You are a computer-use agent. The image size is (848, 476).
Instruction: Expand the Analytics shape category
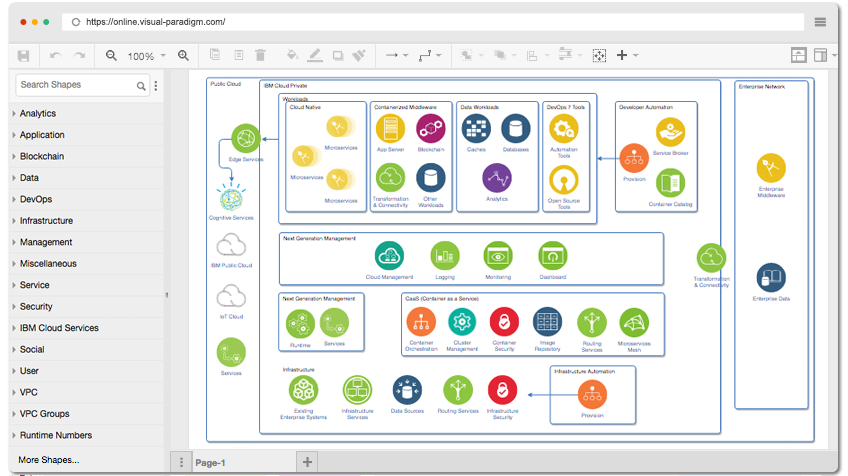(x=87, y=114)
